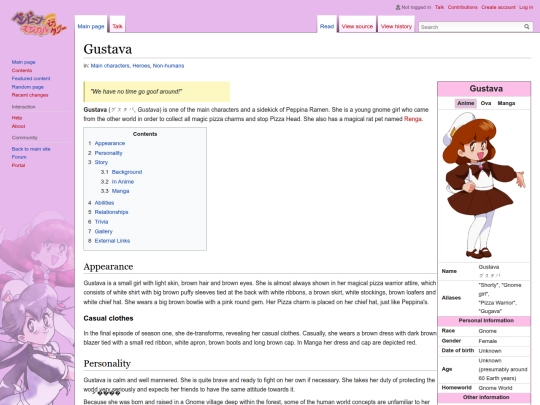Open the Log in link

pos(526,7)
